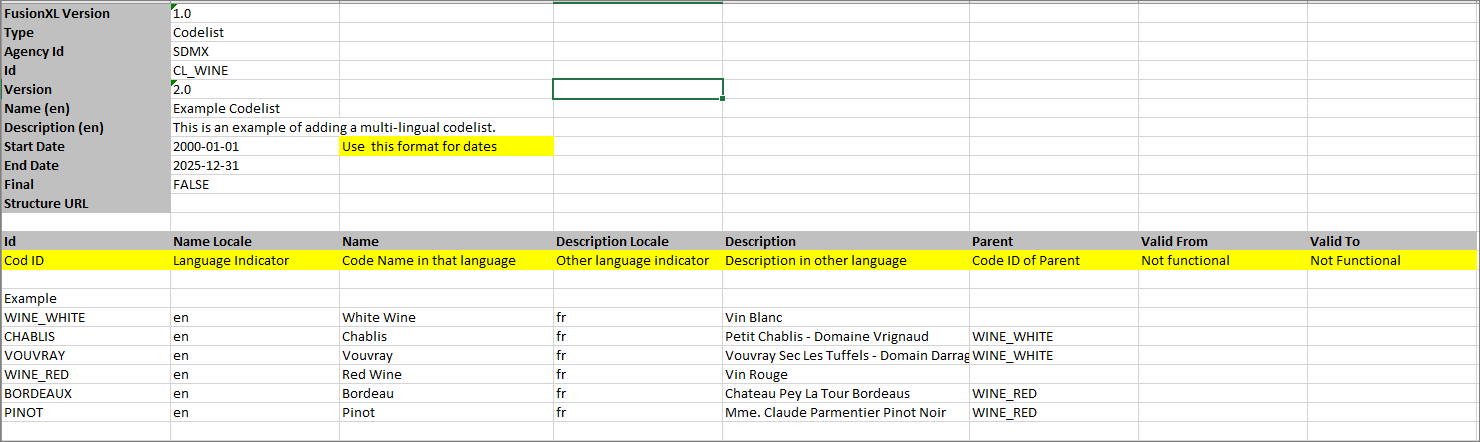Click the "Vin Rouge" description cell
The image size is (1480, 442).
click(x=845, y=375)
